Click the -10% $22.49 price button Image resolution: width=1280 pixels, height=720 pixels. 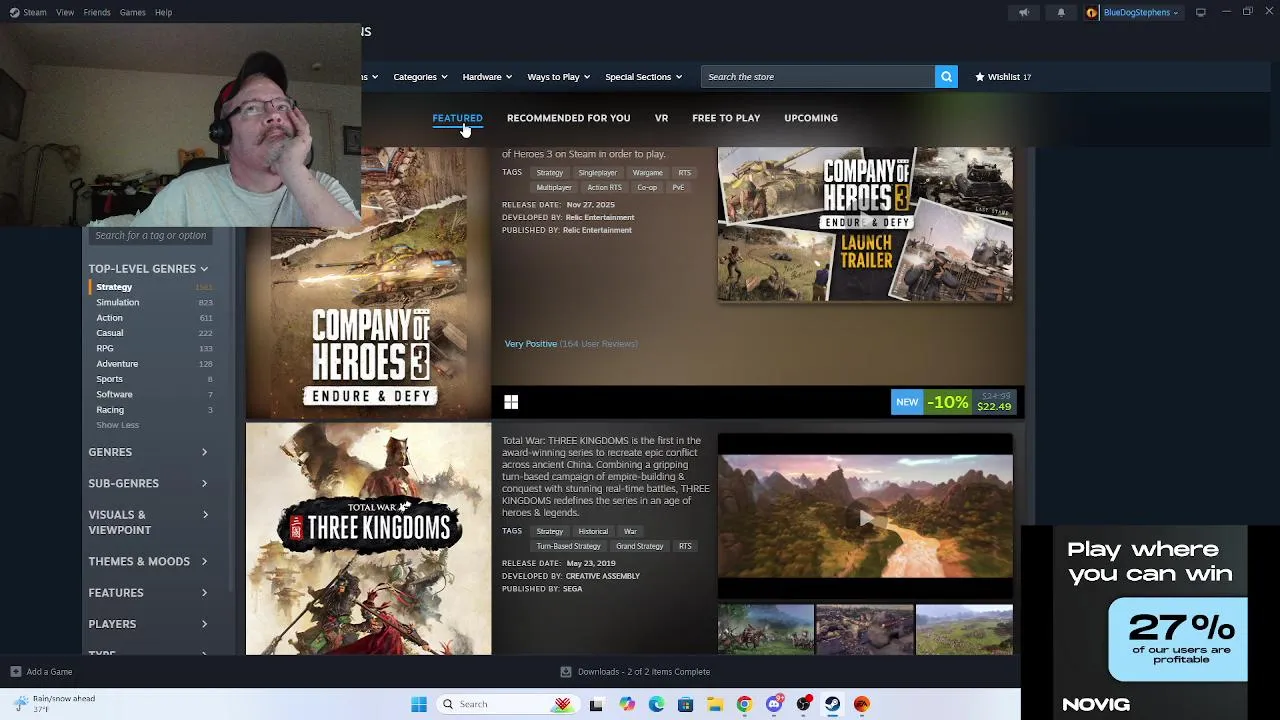pyautogui.click(x=953, y=402)
